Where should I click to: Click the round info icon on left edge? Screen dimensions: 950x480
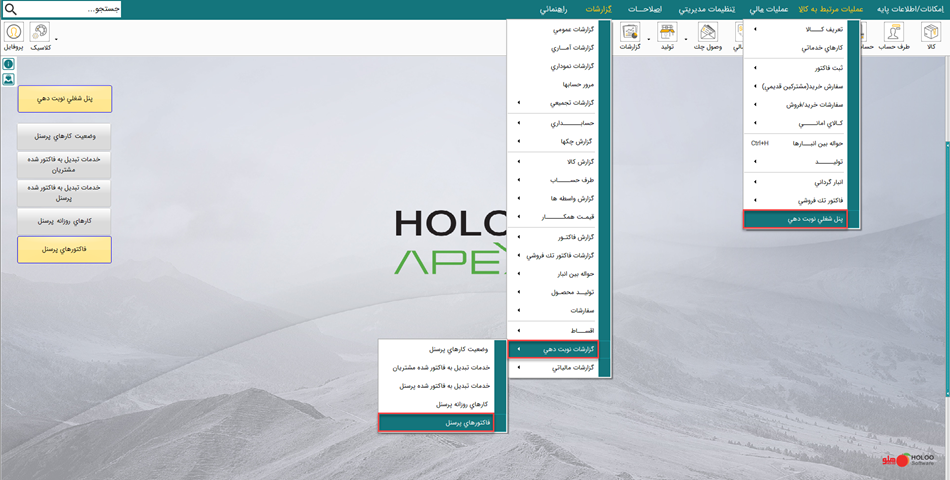pos(8,64)
